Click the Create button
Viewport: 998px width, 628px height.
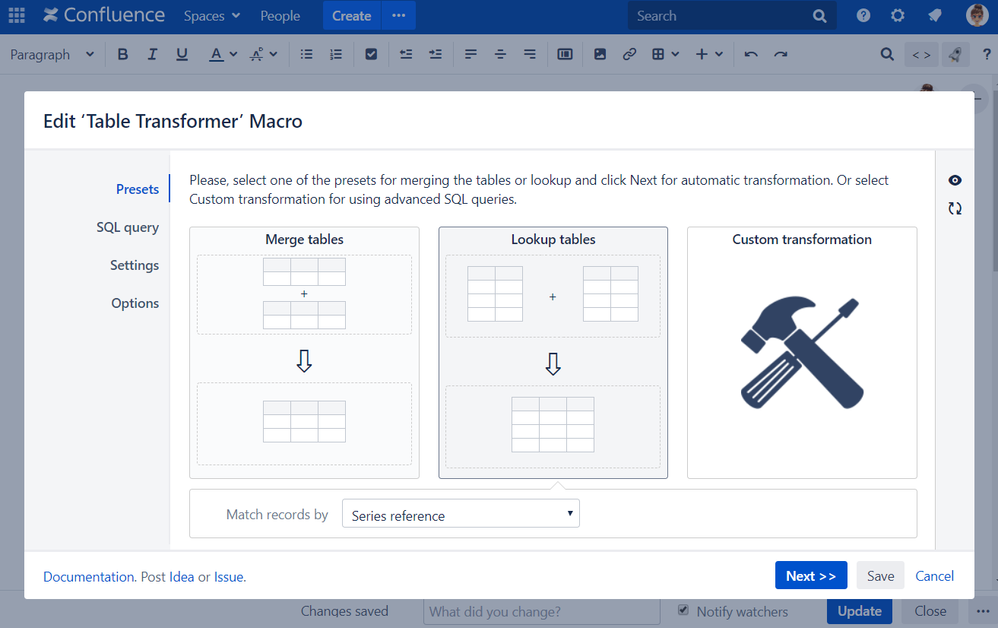click(x=351, y=15)
